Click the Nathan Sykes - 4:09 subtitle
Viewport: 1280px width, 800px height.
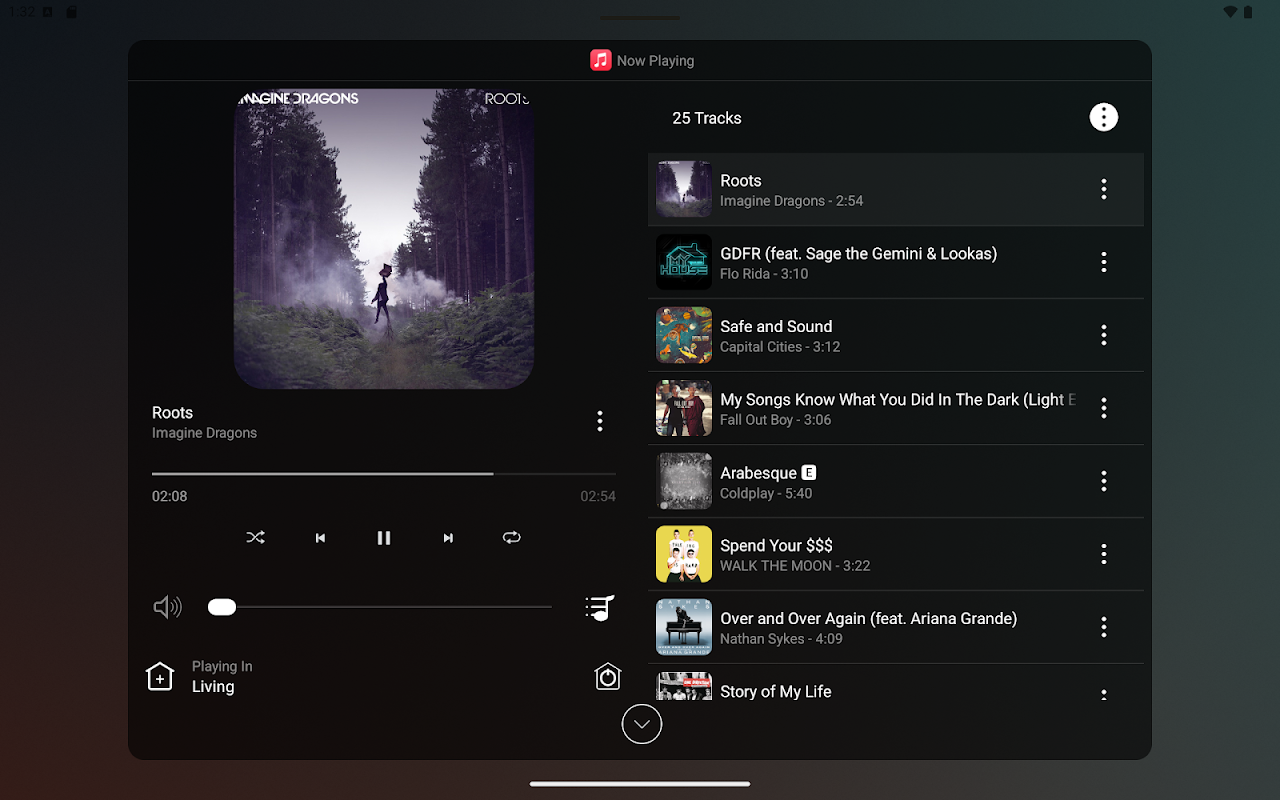click(x=781, y=639)
